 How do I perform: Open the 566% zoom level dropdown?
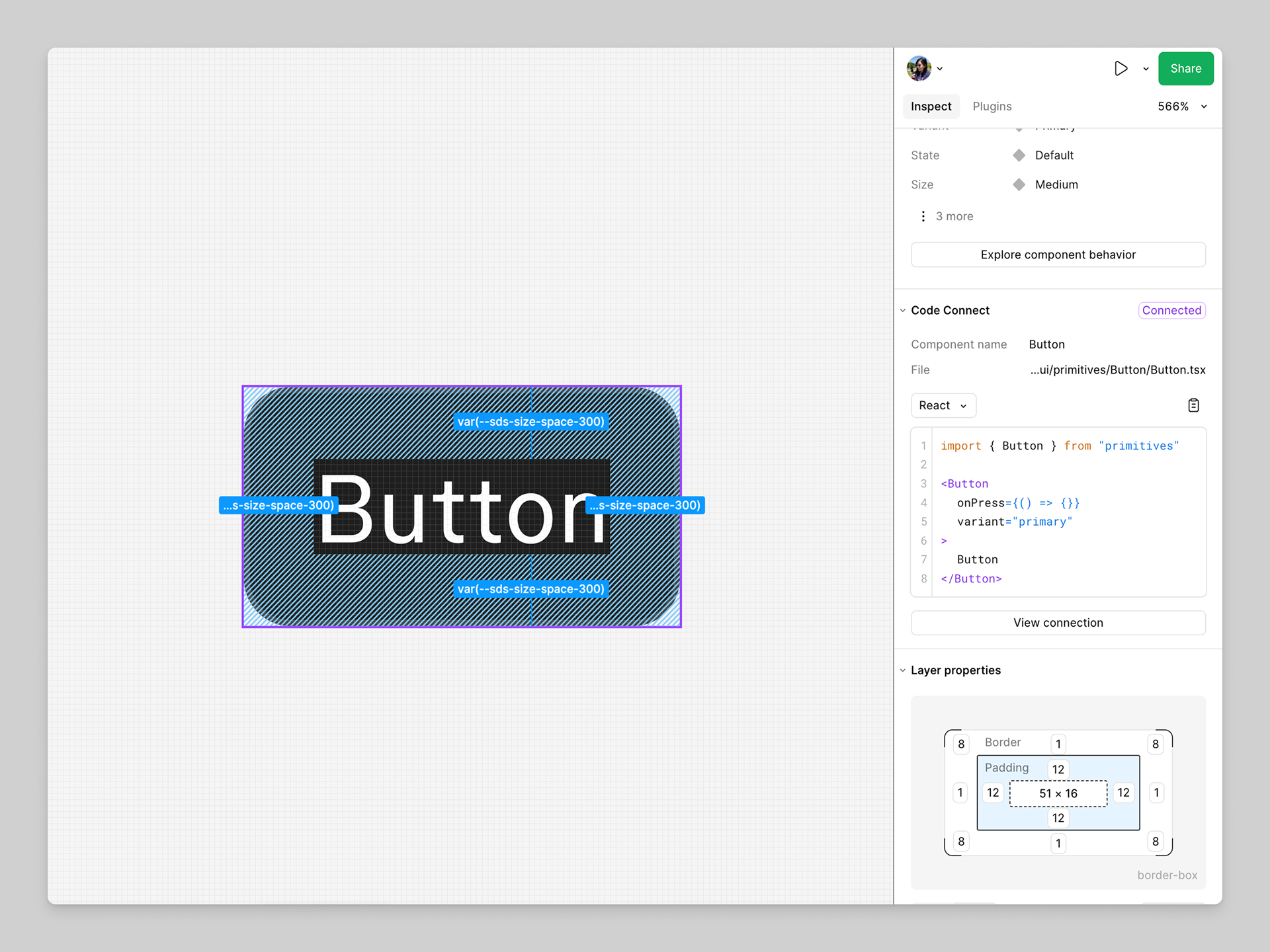1182,106
